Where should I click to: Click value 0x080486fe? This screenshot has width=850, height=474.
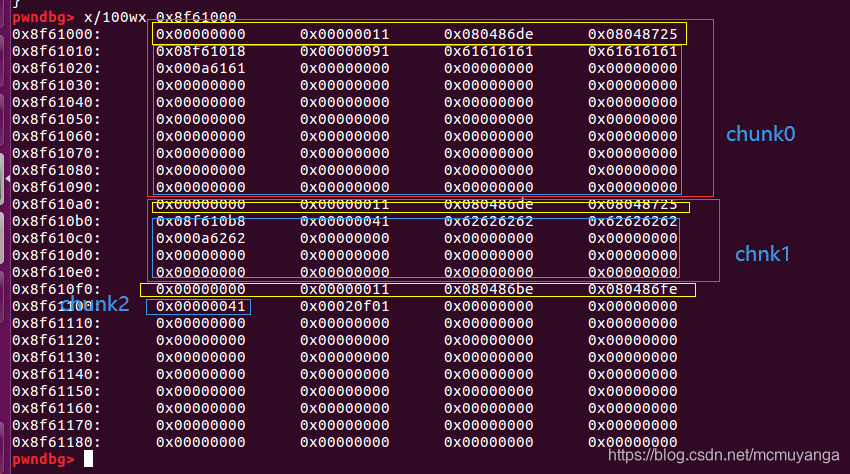click(x=633, y=289)
